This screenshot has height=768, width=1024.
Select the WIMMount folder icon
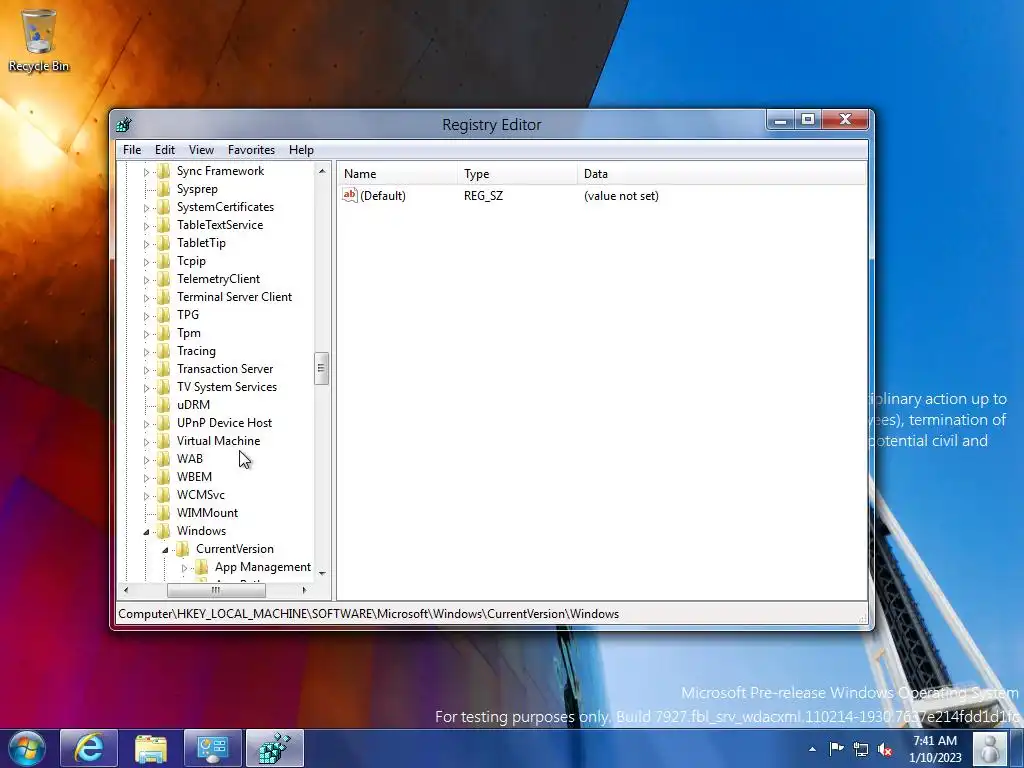[164, 513]
